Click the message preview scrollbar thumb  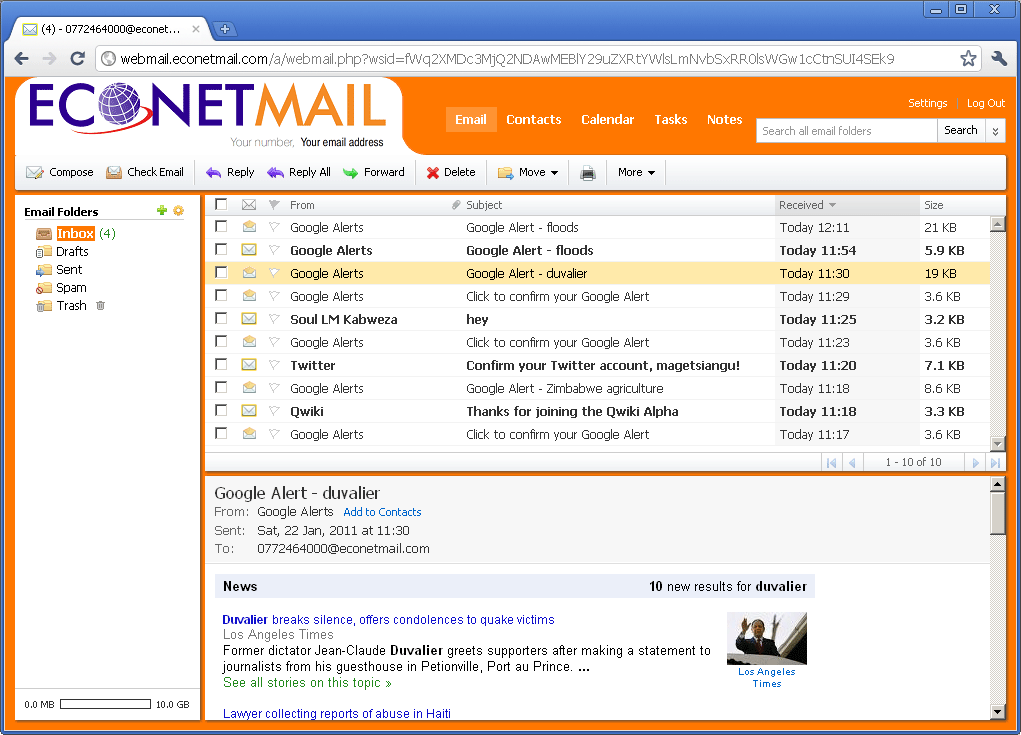coord(997,513)
